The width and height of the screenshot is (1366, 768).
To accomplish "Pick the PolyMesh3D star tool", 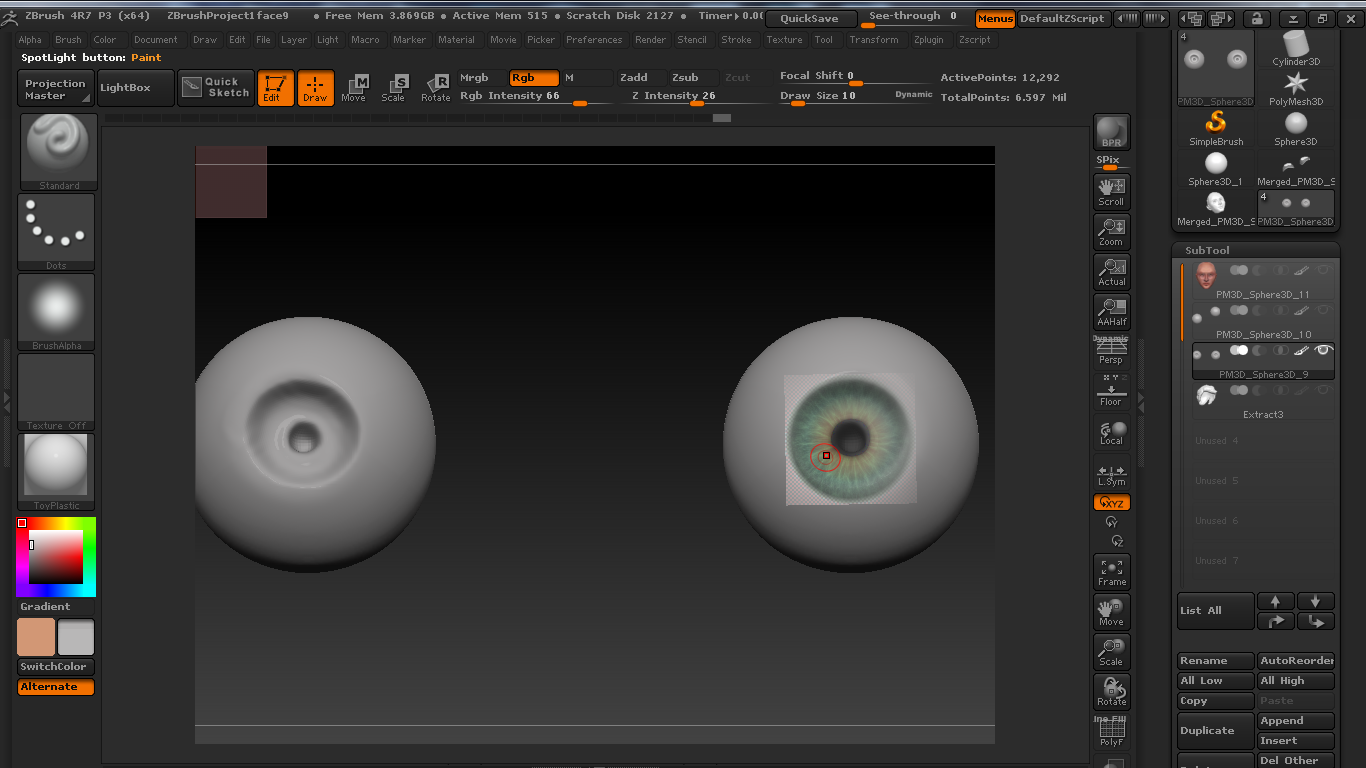I will 1296,88.
